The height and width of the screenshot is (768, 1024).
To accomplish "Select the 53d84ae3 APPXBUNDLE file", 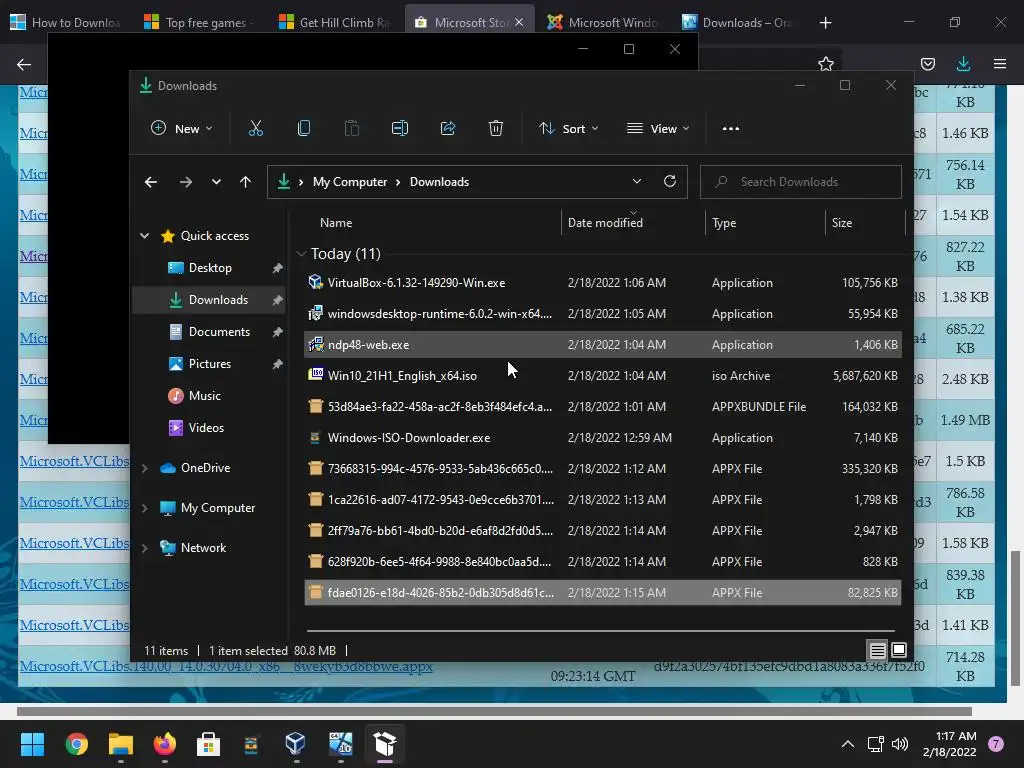I will (x=603, y=407).
